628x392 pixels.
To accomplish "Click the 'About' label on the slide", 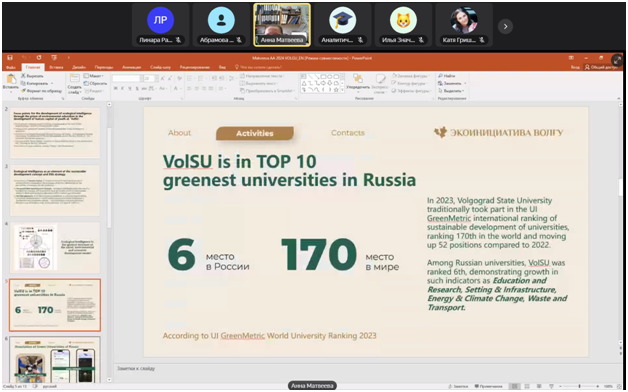I will 179,133.
